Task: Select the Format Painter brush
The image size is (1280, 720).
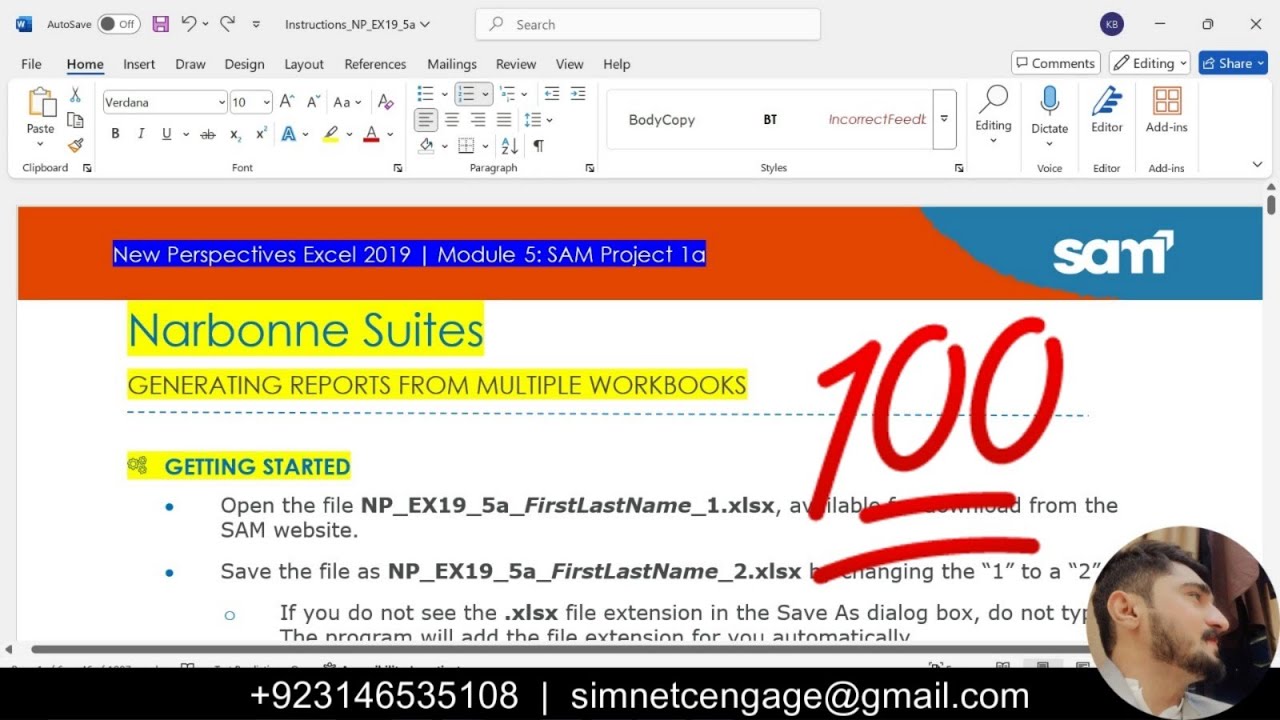Action: pyautogui.click(x=75, y=145)
